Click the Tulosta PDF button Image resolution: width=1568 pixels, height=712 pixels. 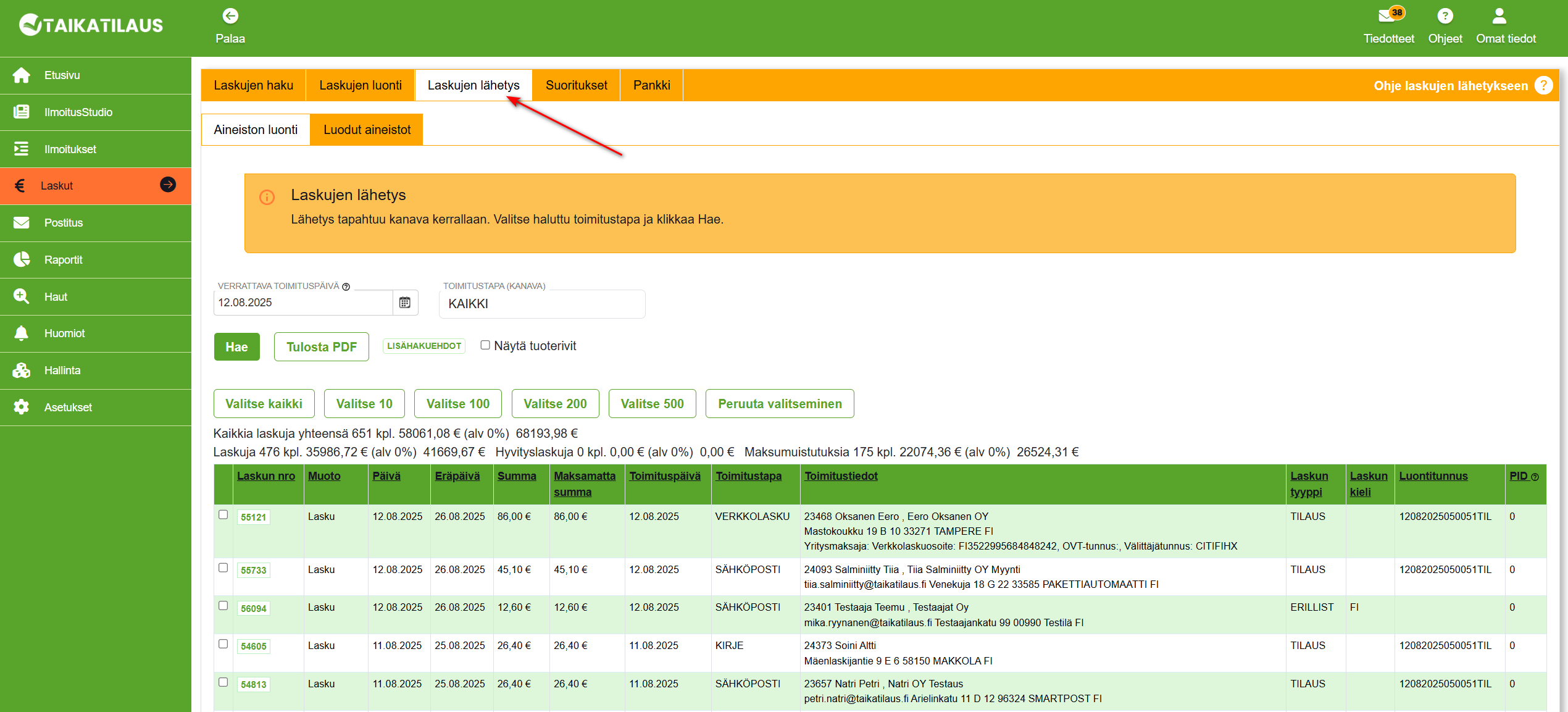(322, 347)
